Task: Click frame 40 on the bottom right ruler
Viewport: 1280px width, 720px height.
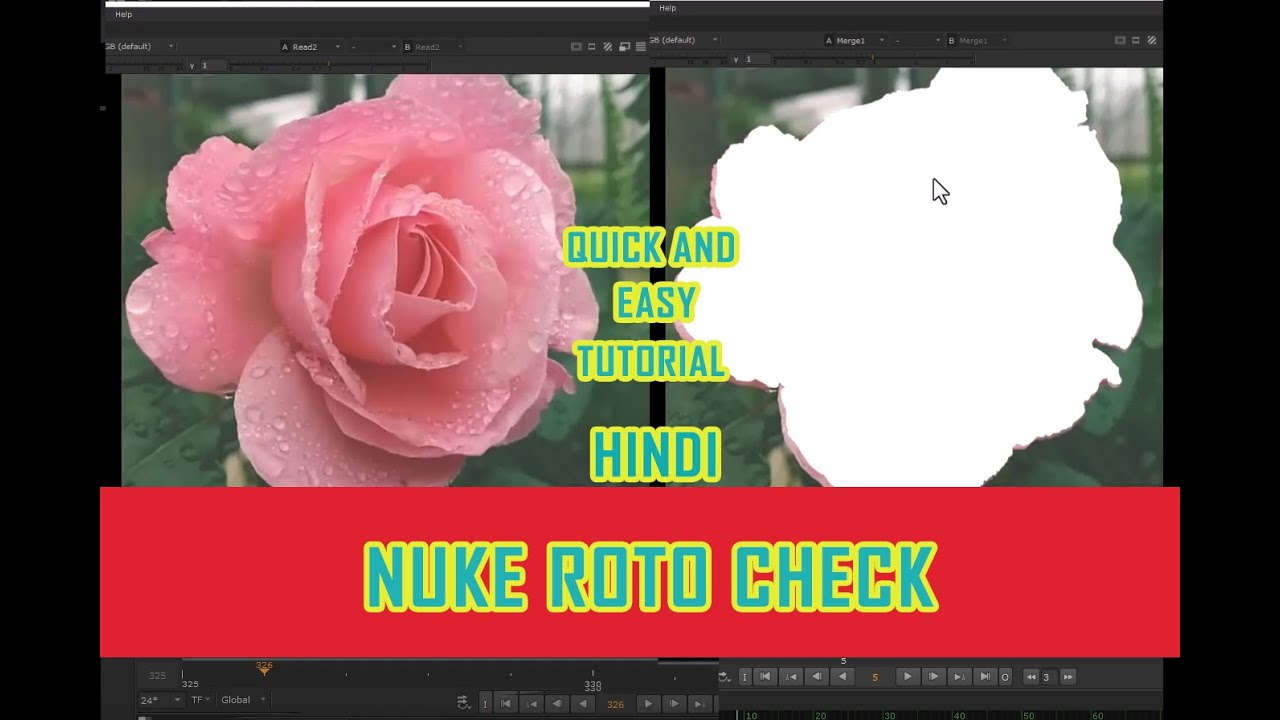Action: point(959,716)
